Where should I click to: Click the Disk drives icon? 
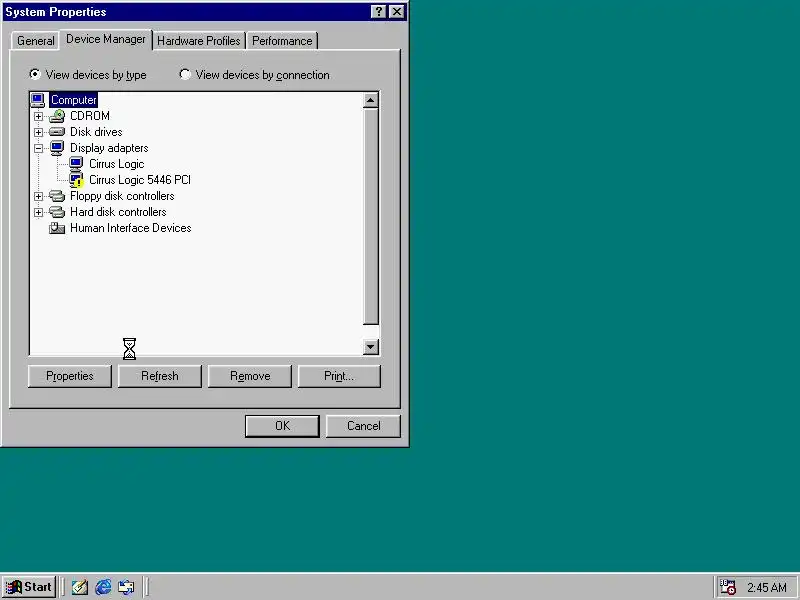[x=57, y=132]
